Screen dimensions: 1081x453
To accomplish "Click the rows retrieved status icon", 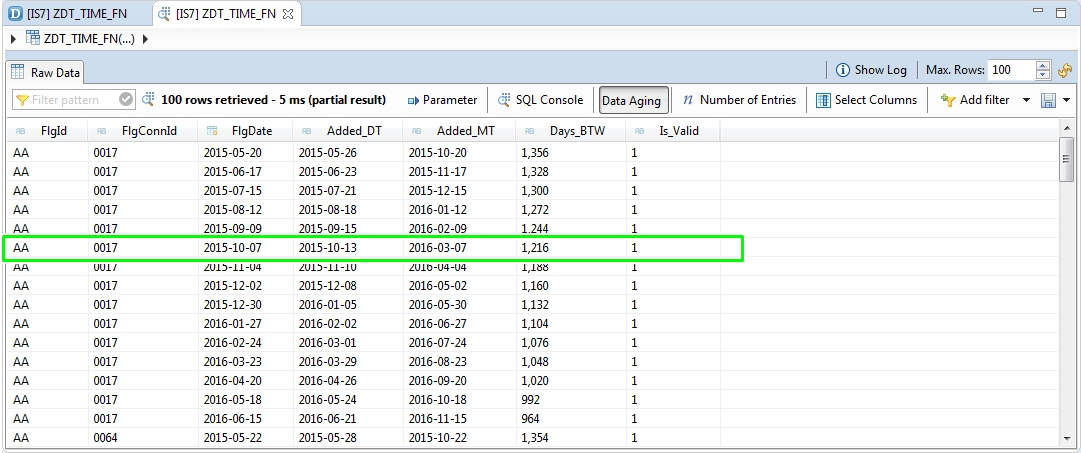I will pos(148,100).
